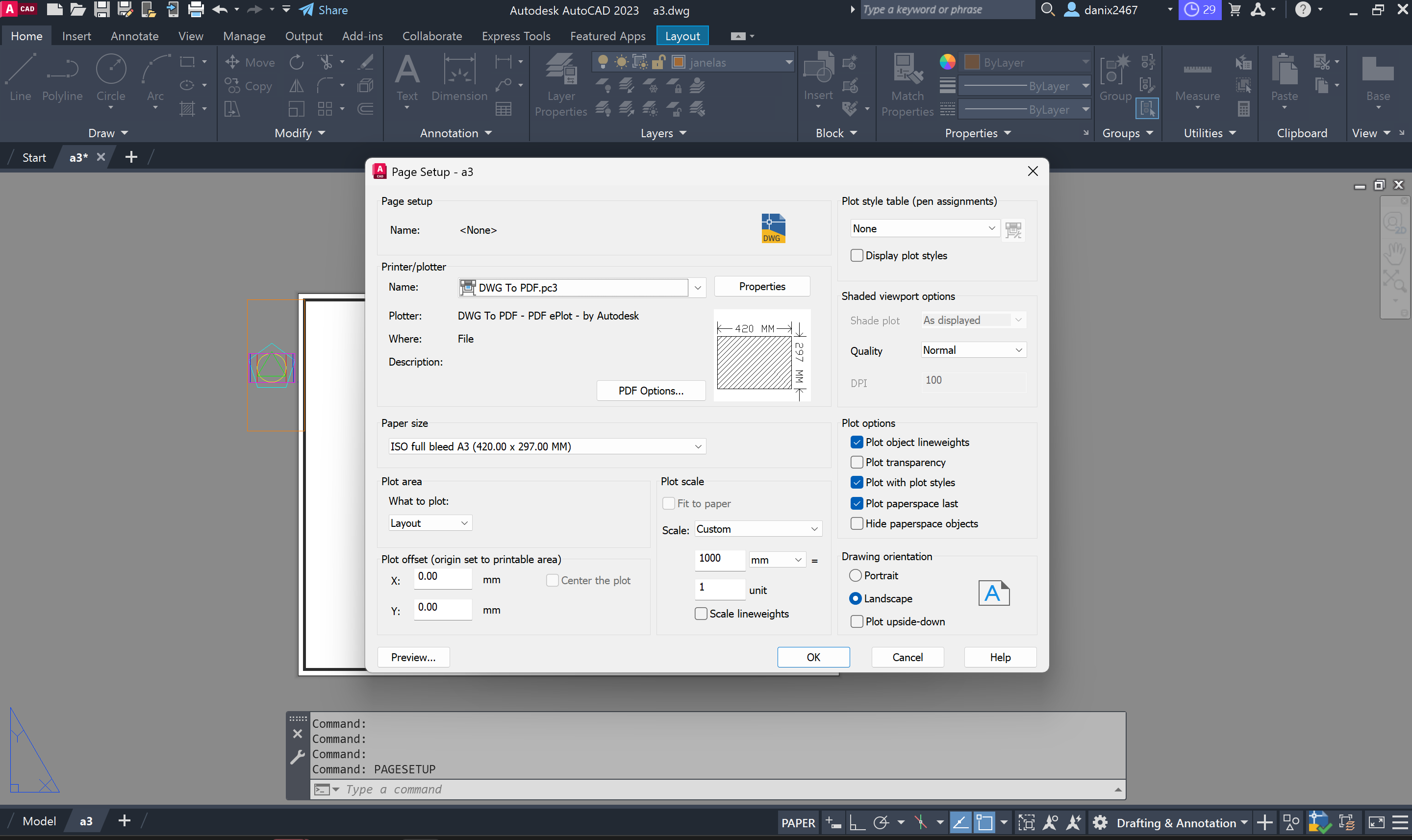The image size is (1412, 840).
Task: Check Display plot styles option
Action: (x=857, y=255)
